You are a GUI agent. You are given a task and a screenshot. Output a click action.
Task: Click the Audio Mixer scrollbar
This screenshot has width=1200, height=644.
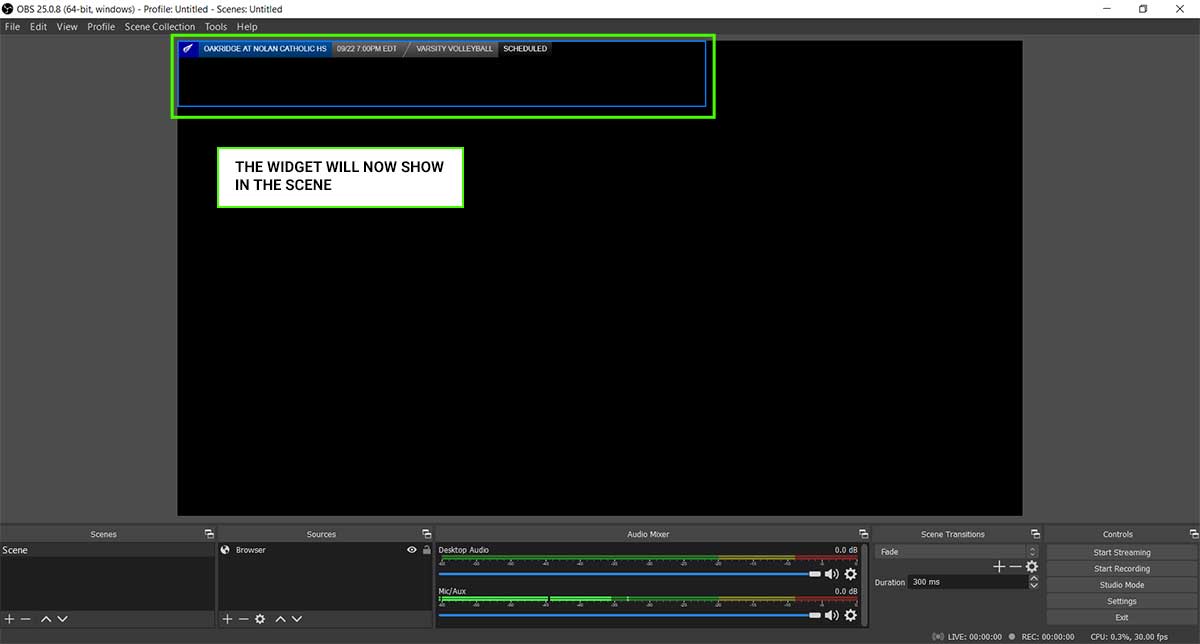click(x=866, y=585)
